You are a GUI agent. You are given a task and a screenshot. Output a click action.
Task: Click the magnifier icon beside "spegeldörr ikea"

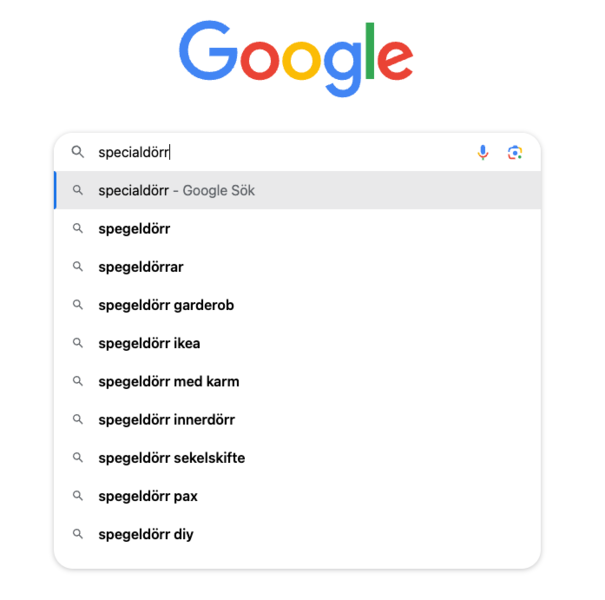[77, 343]
